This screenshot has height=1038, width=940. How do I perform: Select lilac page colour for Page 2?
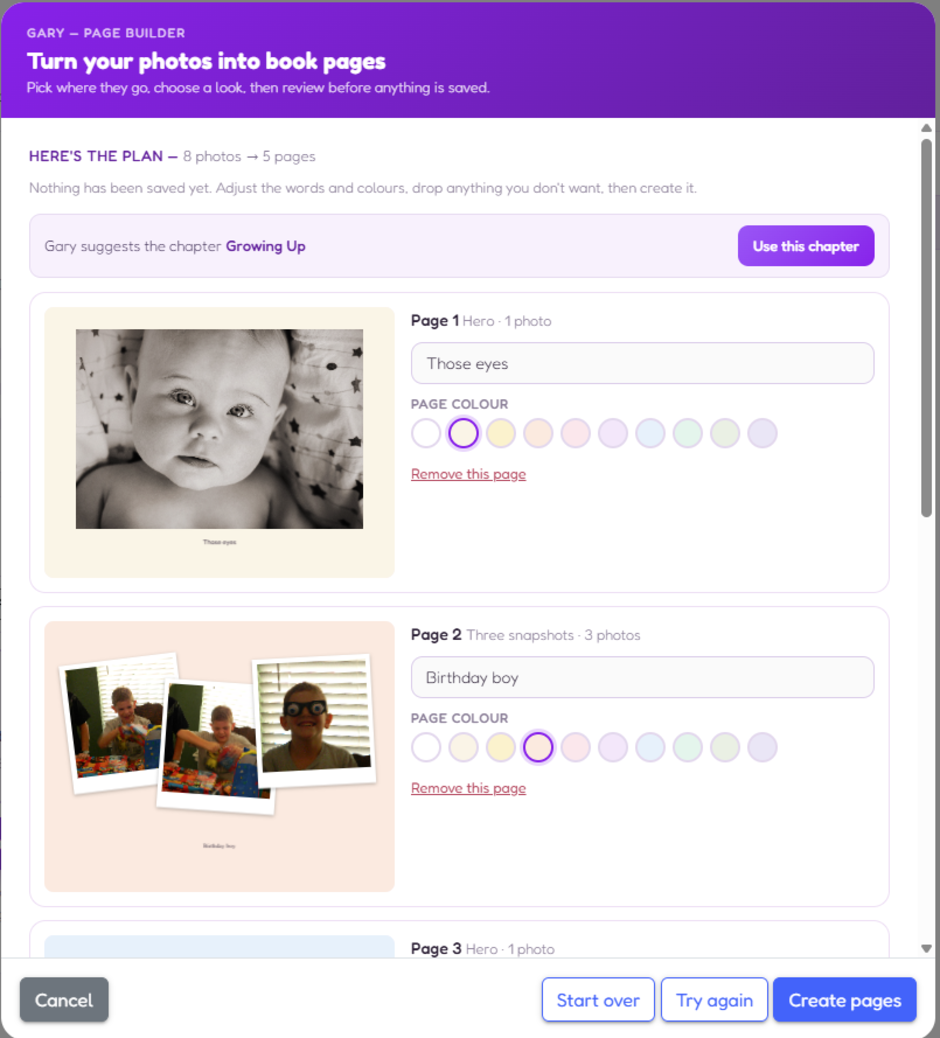point(613,747)
